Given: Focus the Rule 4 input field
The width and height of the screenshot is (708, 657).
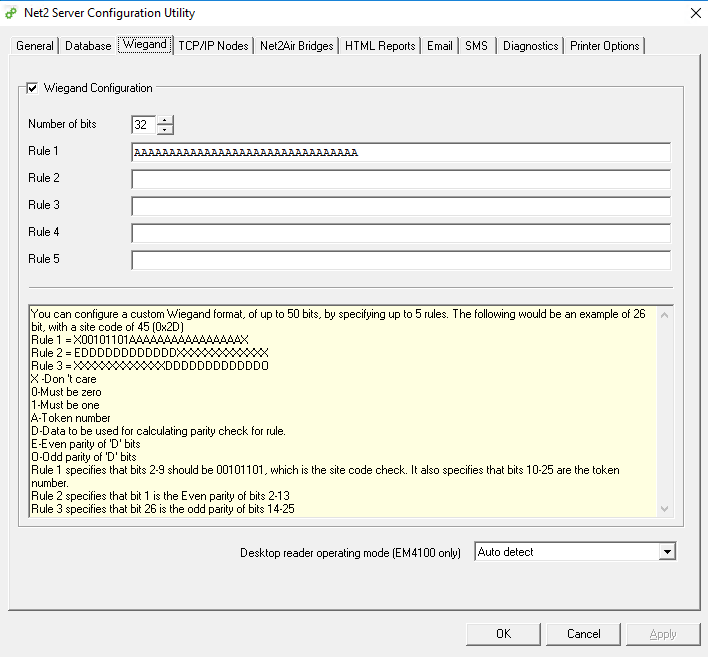Looking at the screenshot, I should (x=401, y=233).
